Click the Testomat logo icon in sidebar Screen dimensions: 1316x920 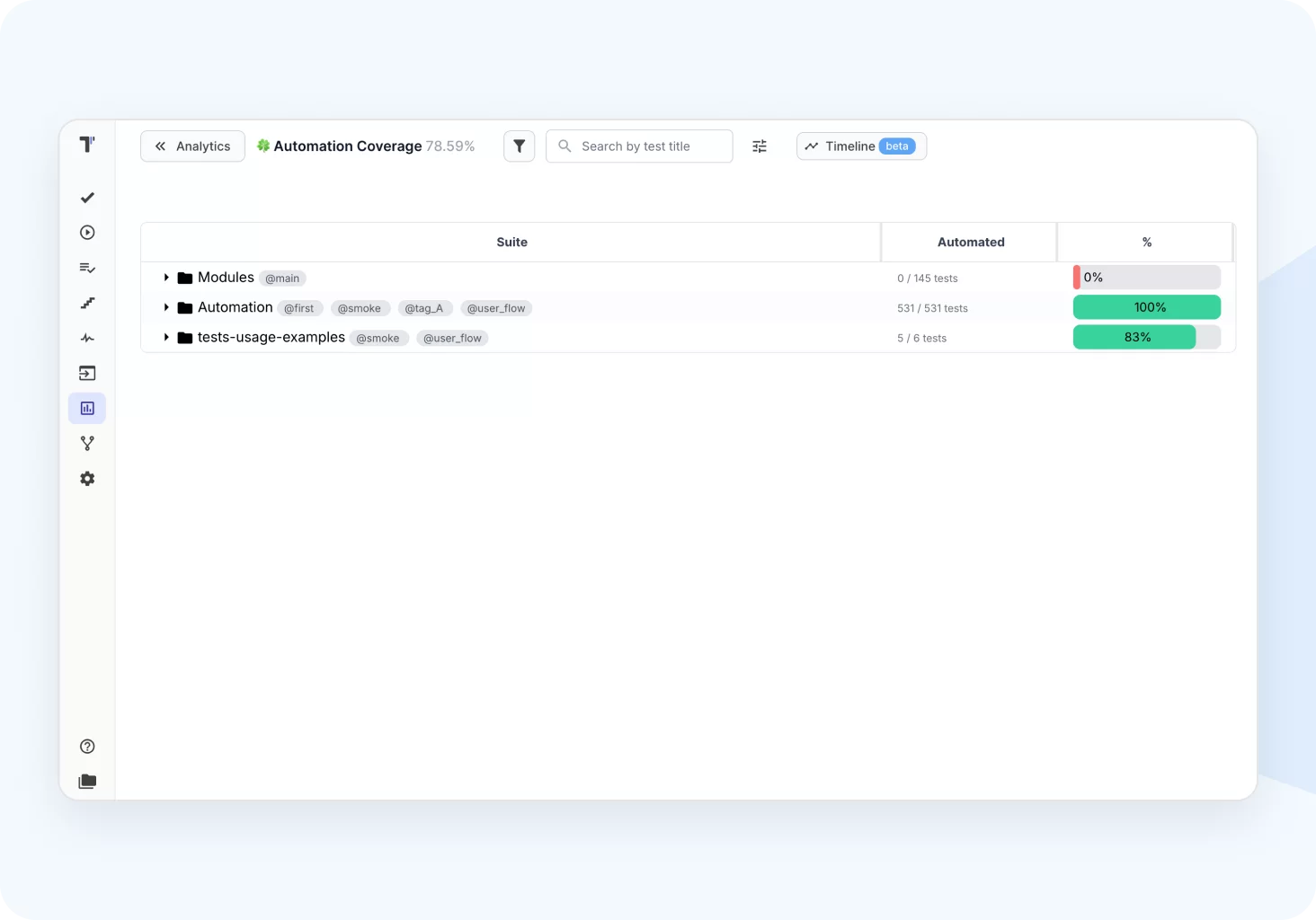(x=87, y=145)
